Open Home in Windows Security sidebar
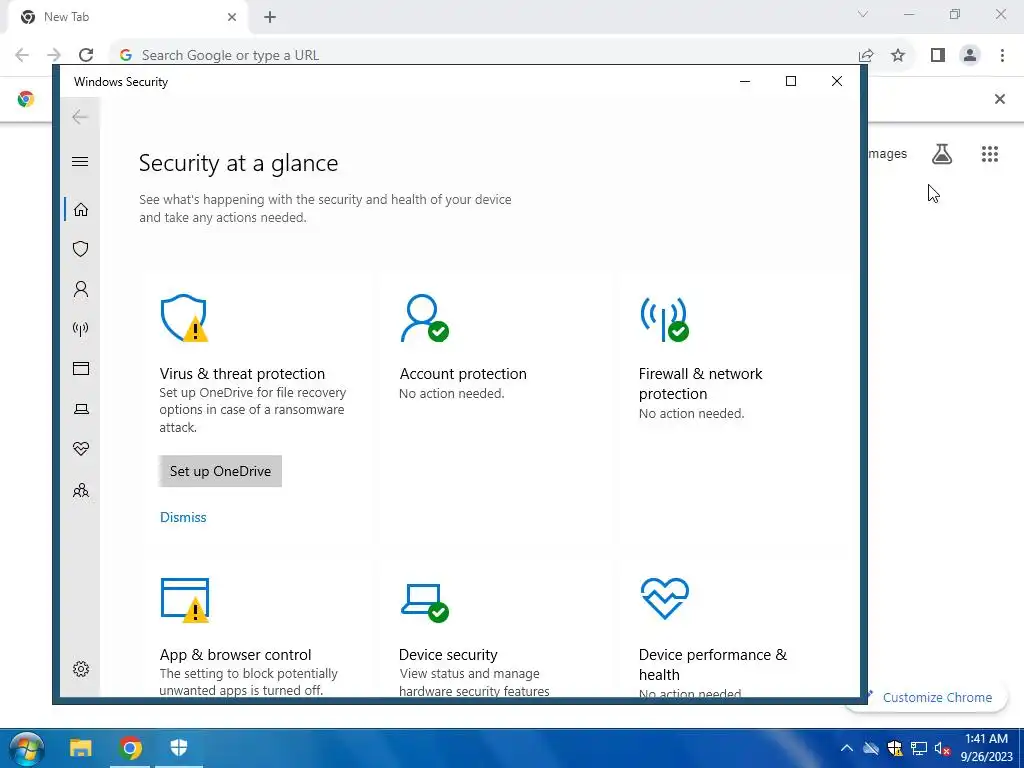Screen dimensions: 1024x768 pyautogui.click(x=81, y=210)
